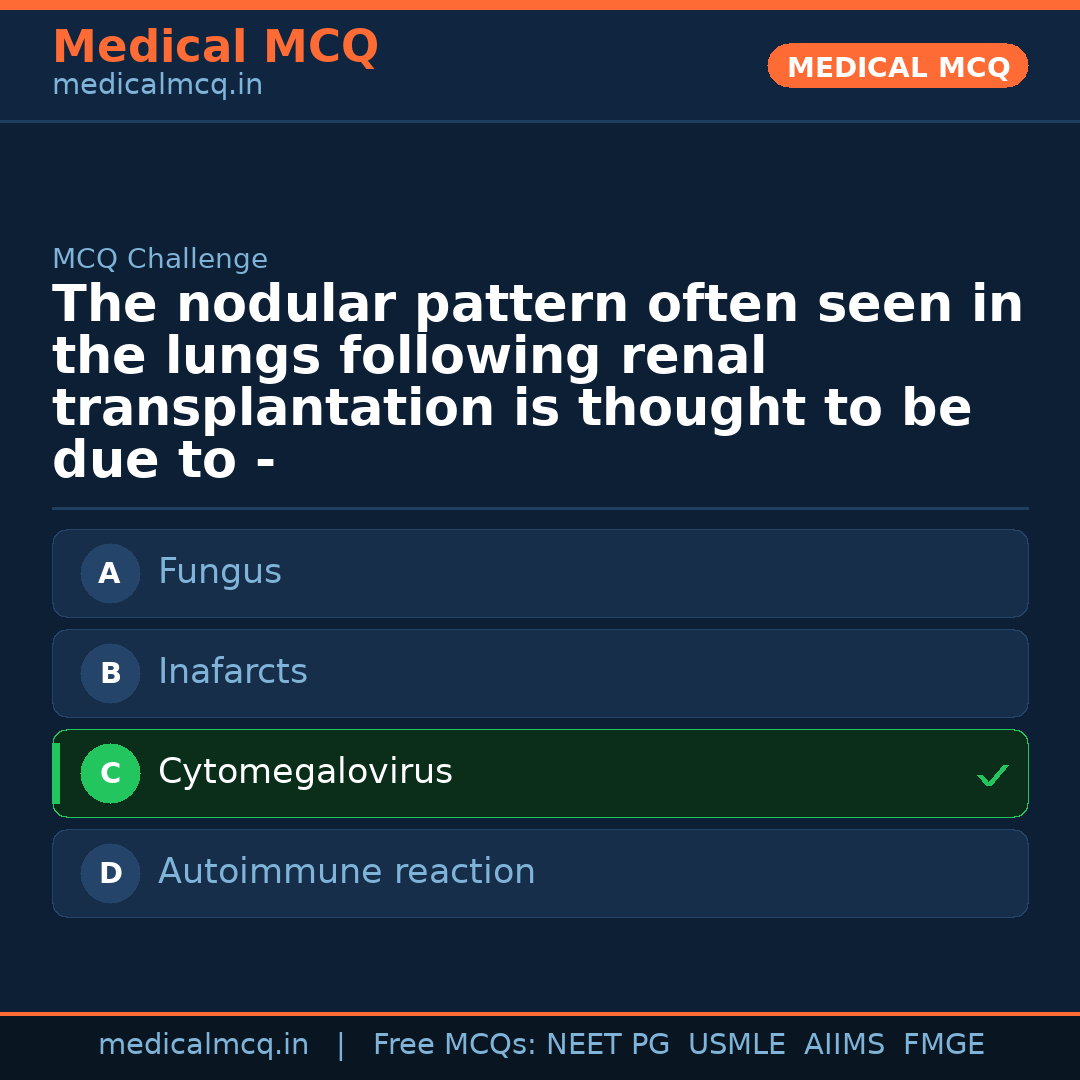Select the Fungus answer option
The height and width of the screenshot is (1080, 1080).
pos(220,572)
